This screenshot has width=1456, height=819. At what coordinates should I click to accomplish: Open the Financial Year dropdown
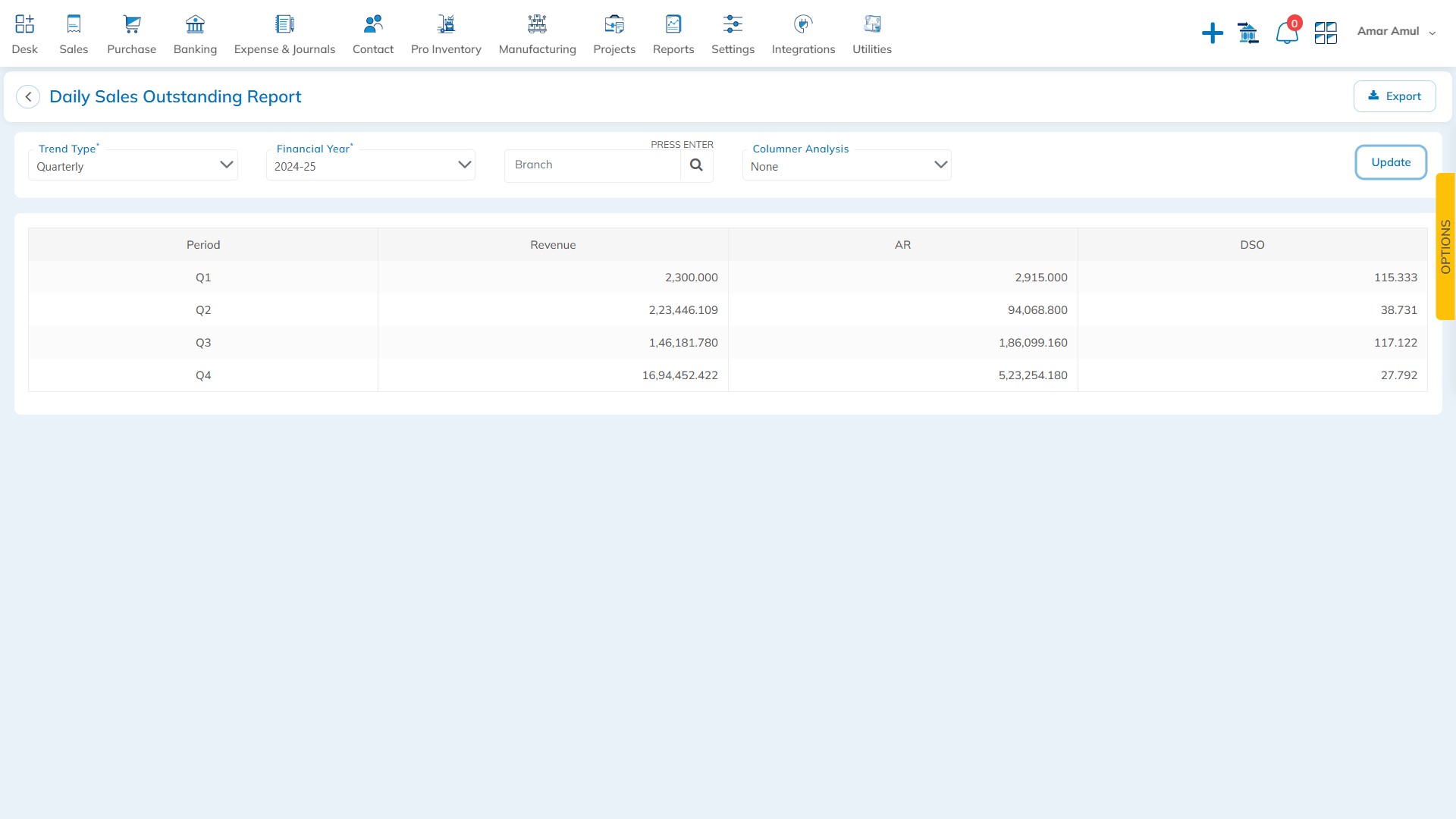point(371,165)
